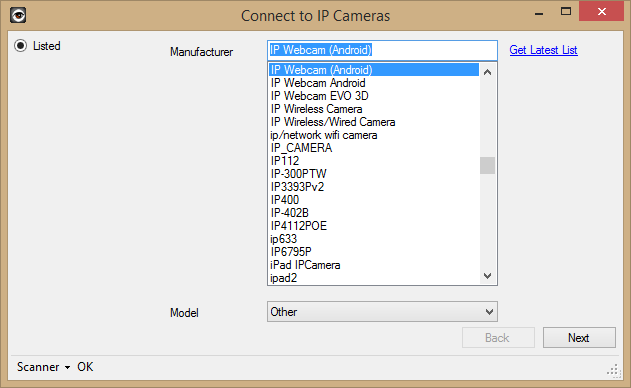
Task: Pick IP_CAMERA from the list
Action: point(374,148)
